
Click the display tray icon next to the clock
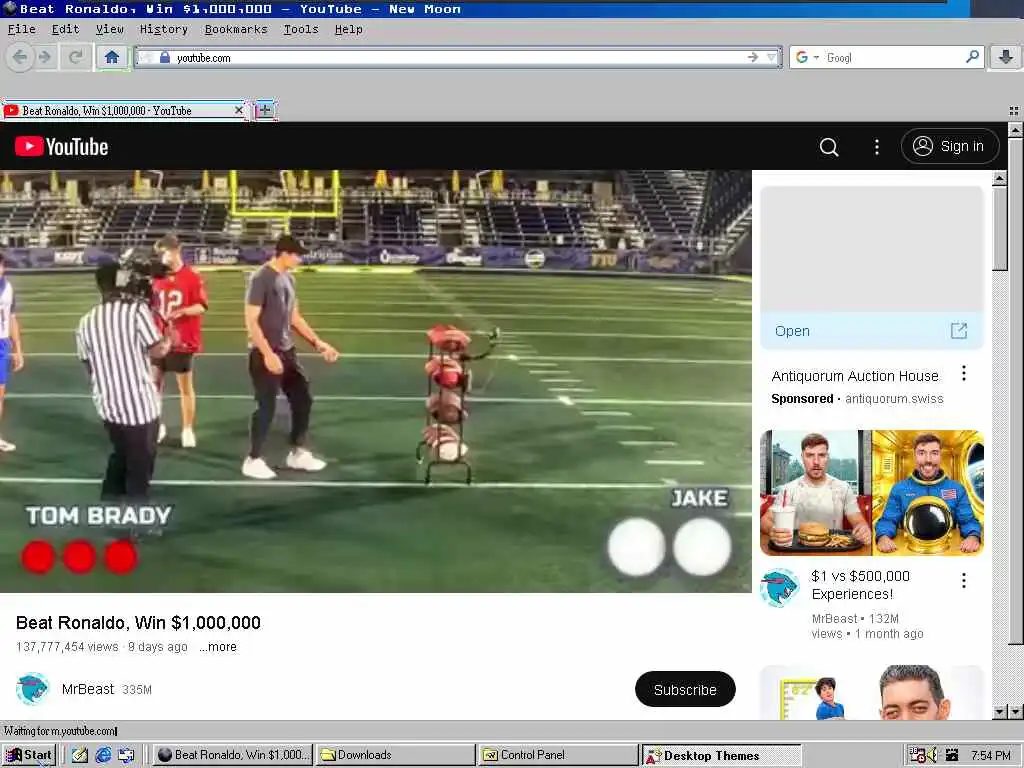tap(952, 755)
